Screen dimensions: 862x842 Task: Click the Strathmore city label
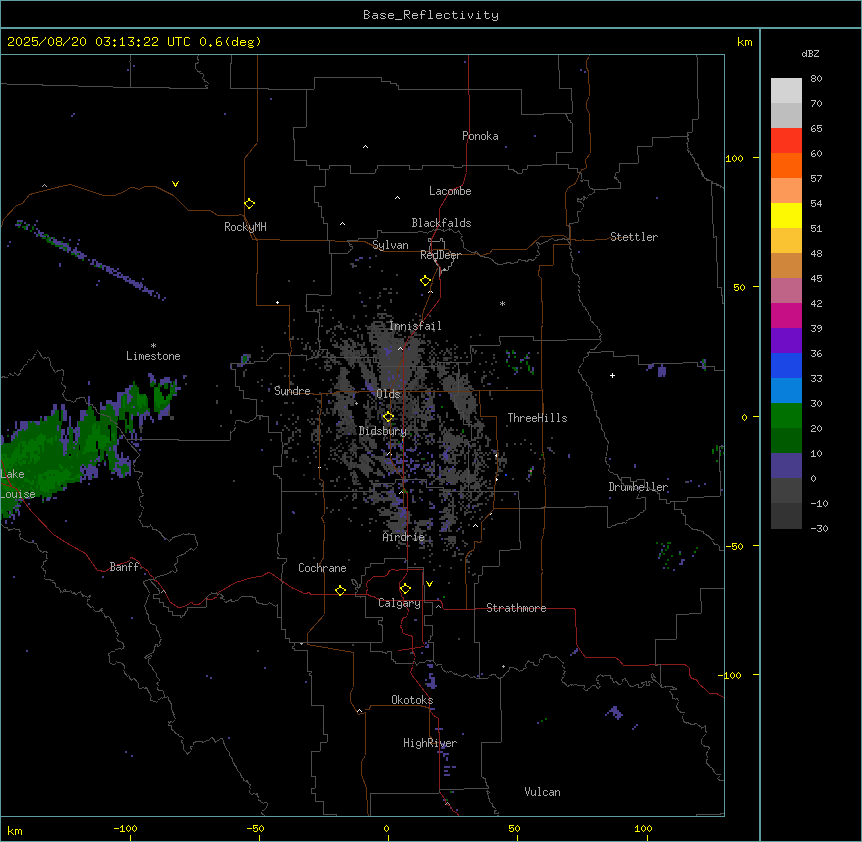[x=516, y=608]
